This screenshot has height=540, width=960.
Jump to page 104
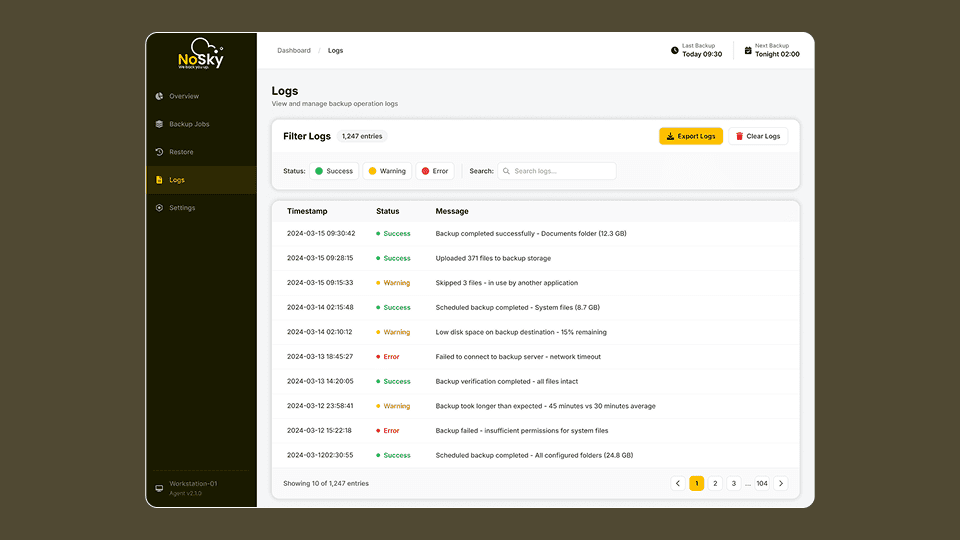762,483
